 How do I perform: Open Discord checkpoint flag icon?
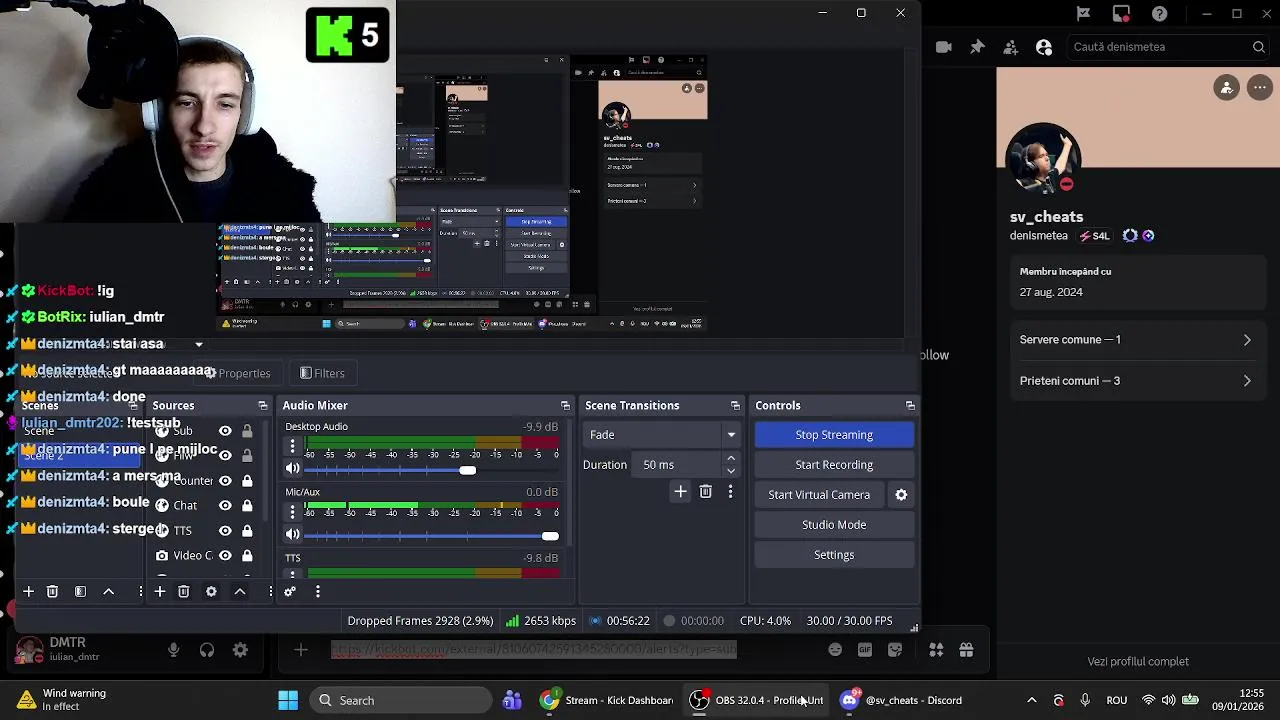point(1083,14)
